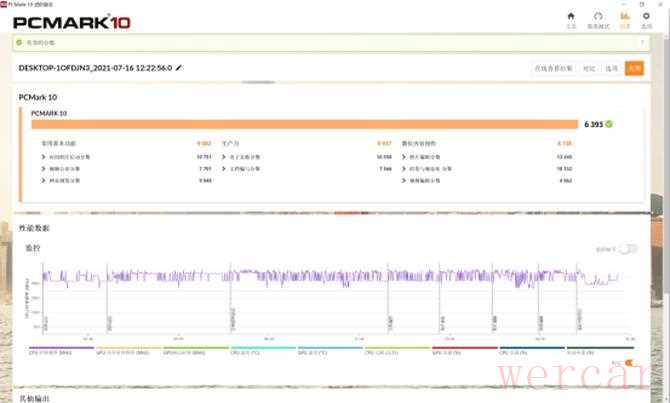Viewport: 670px width, 403px height.
Task: Toggle the red GPU load legend
Action: [x=465, y=350]
